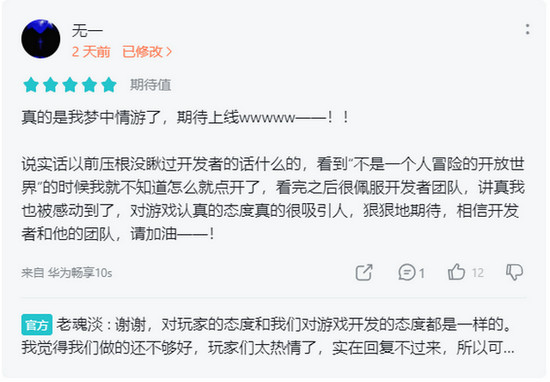
Task: Dislike the review with thumbs-down icon
Action: [x=515, y=272]
